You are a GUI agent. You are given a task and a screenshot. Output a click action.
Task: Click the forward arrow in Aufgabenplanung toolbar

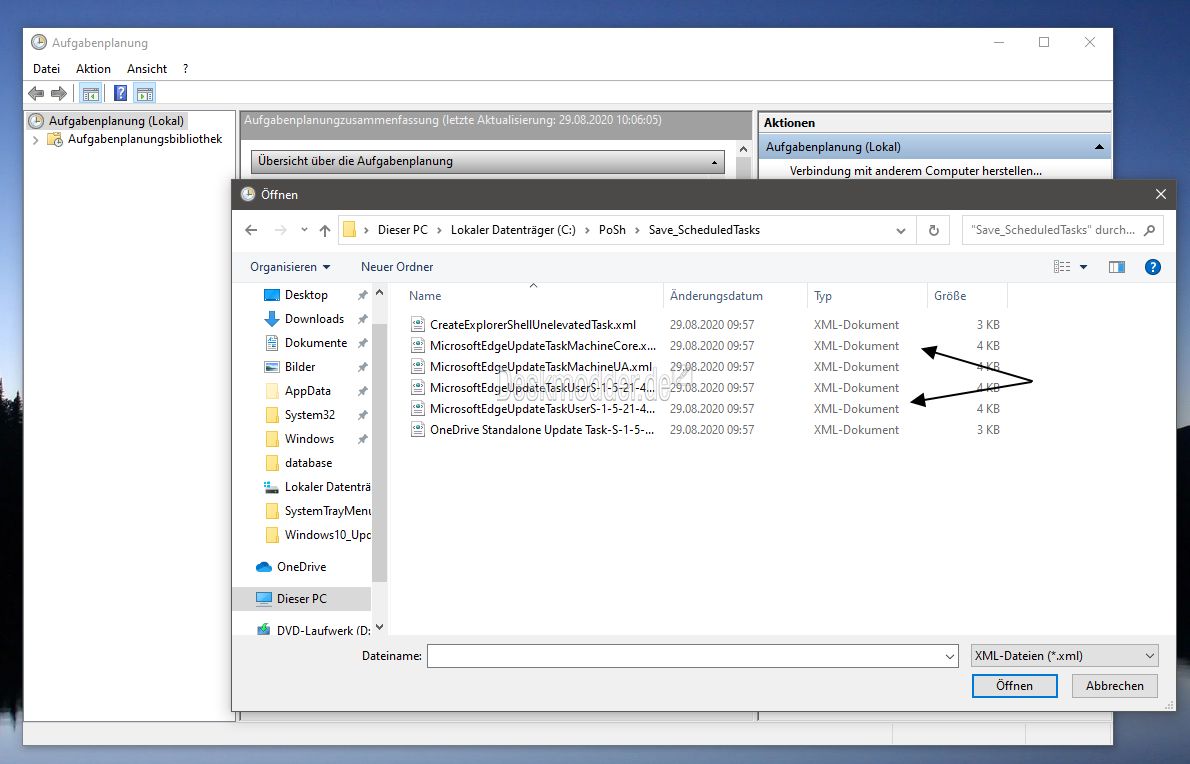58,94
